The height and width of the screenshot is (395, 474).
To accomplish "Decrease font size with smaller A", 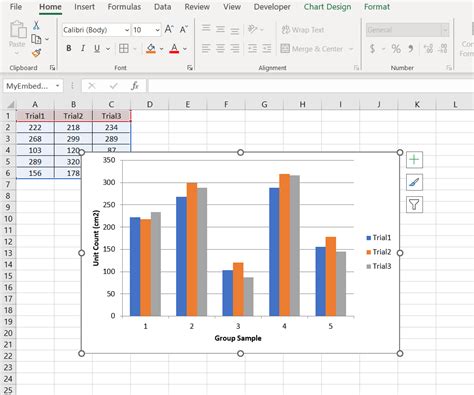I will (x=184, y=29).
